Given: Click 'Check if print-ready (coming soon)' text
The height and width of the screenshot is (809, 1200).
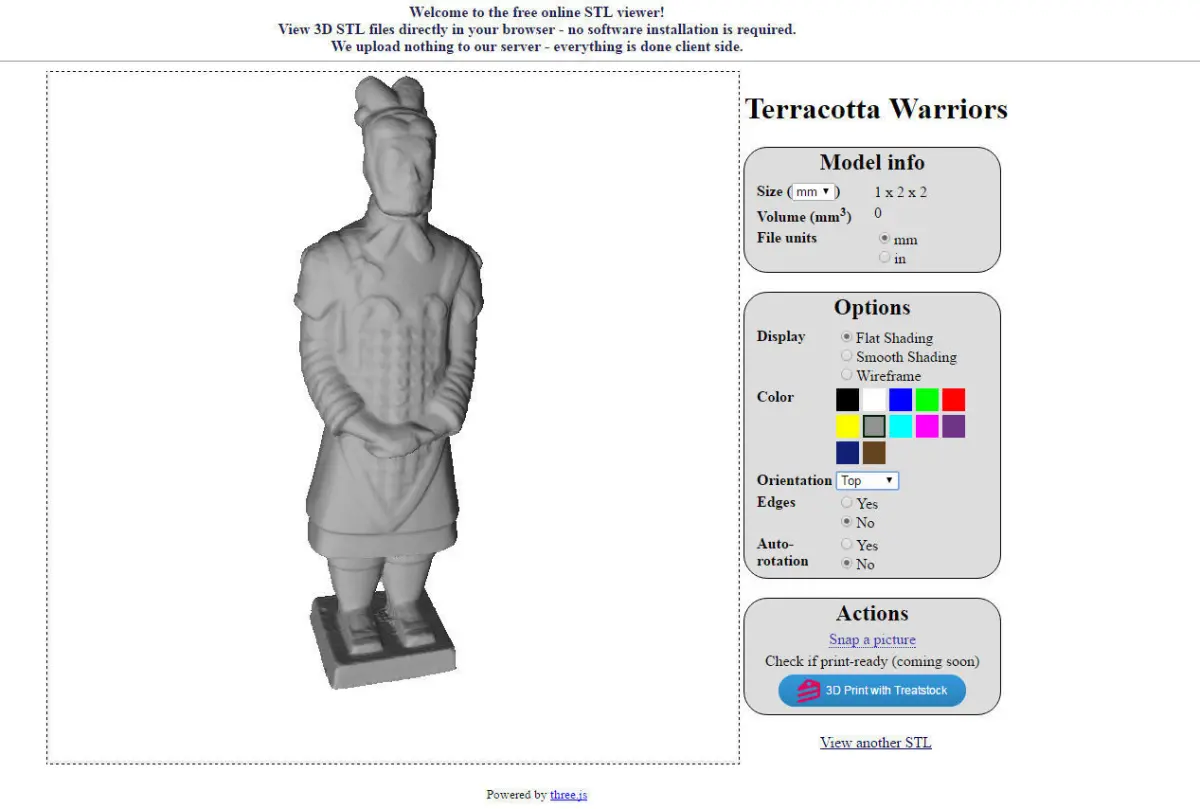Looking at the screenshot, I should coord(872,661).
